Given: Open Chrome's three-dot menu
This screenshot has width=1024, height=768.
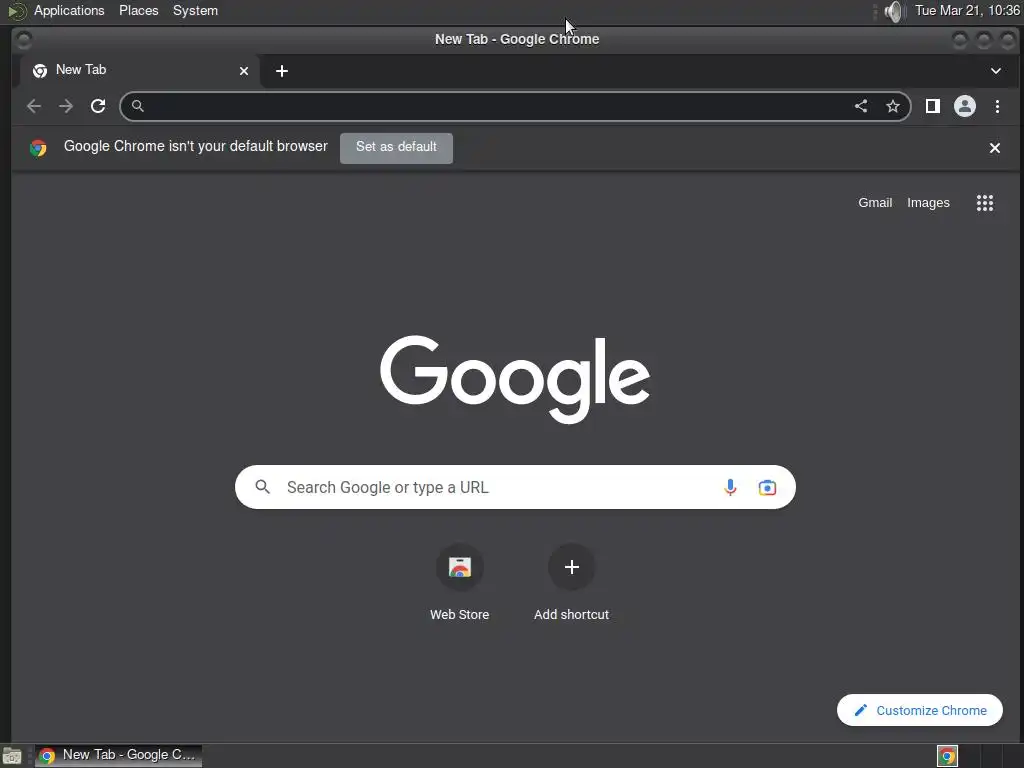Looking at the screenshot, I should coord(997,106).
